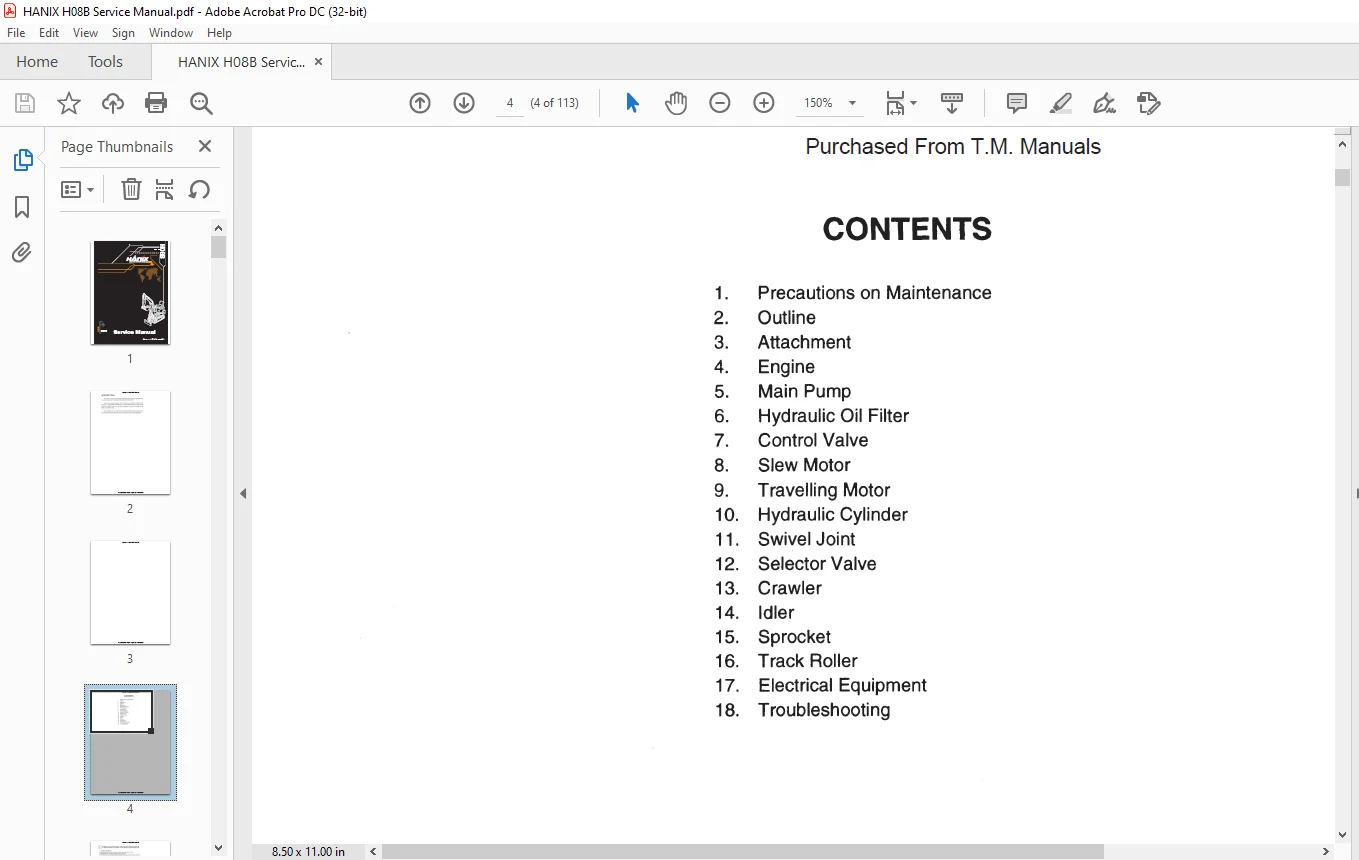Show the Page Thumbnails pane icon

coord(22,160)
